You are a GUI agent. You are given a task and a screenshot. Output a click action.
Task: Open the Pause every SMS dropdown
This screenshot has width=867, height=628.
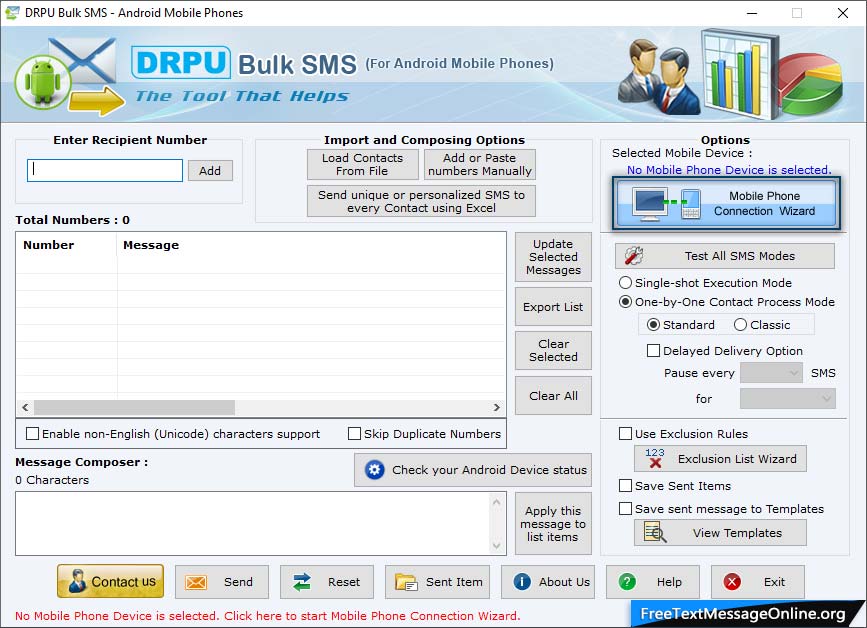pos(771,373)
